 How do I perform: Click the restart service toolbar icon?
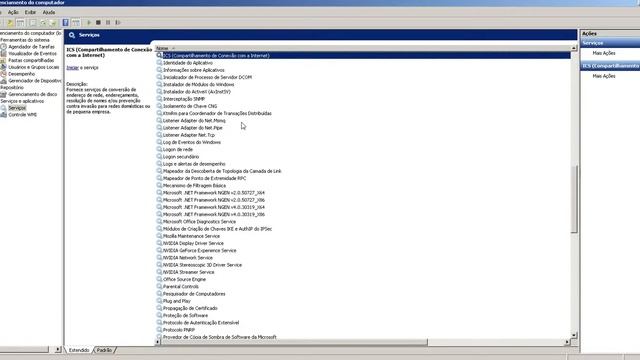click(x=118, y=22)
